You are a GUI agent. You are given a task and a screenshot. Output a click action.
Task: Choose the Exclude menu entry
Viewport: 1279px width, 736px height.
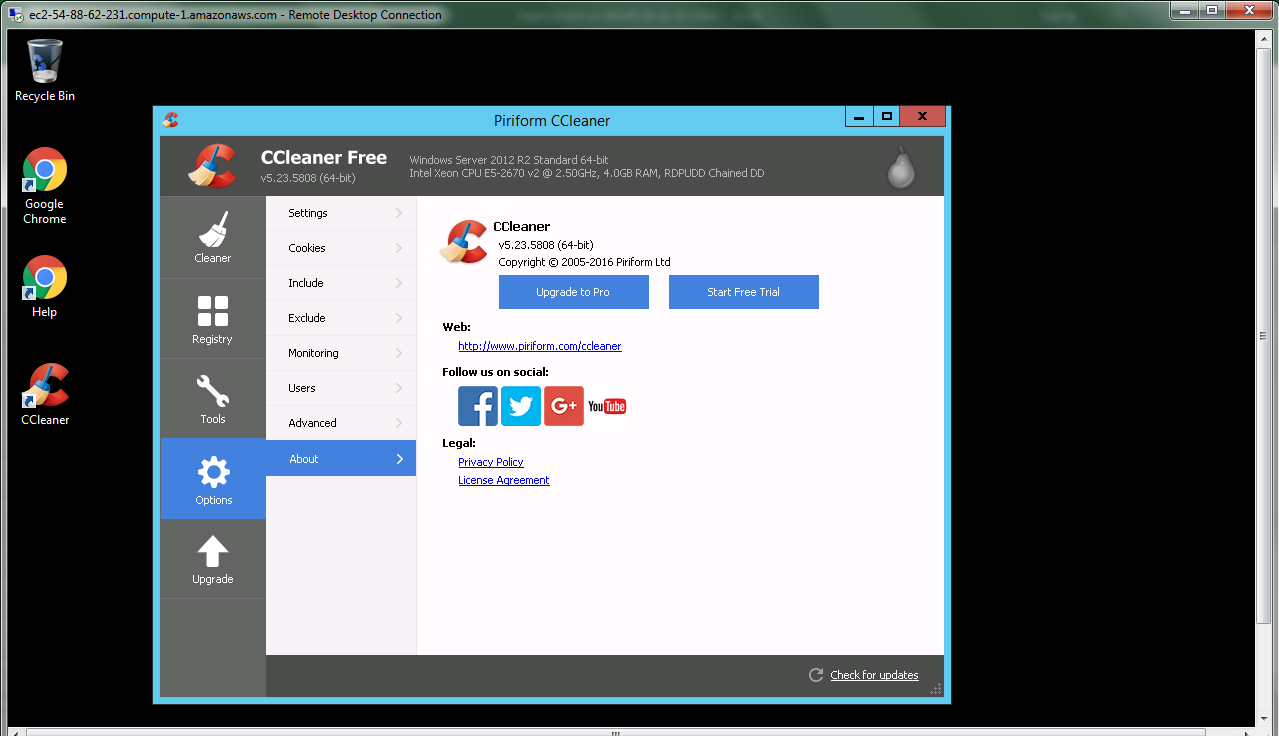coord(341,318)
